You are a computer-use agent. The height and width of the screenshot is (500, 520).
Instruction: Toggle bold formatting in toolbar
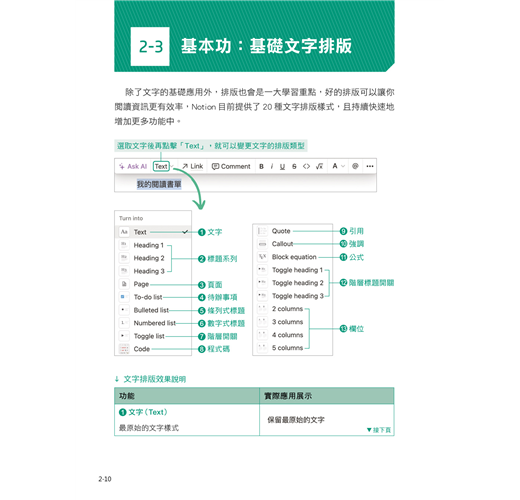[261, 166]
